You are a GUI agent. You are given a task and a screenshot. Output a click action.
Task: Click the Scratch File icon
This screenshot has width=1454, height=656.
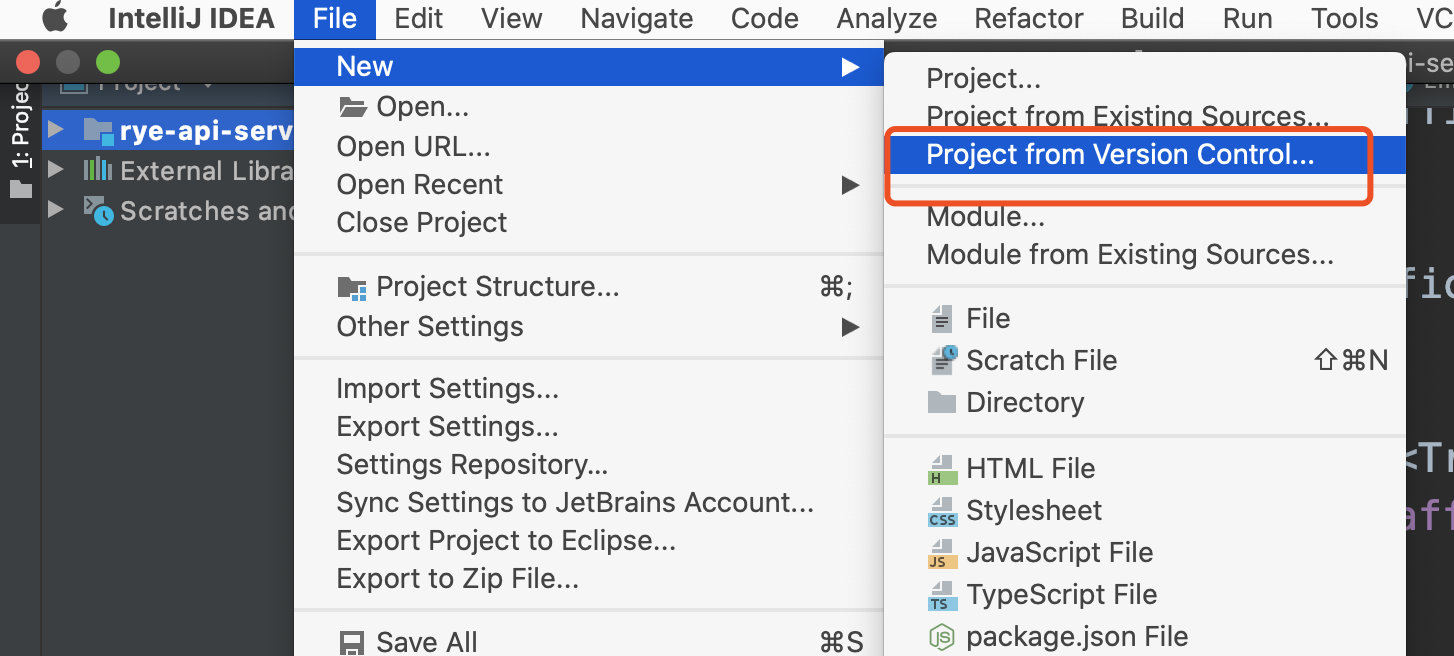(x=943, y=360)
